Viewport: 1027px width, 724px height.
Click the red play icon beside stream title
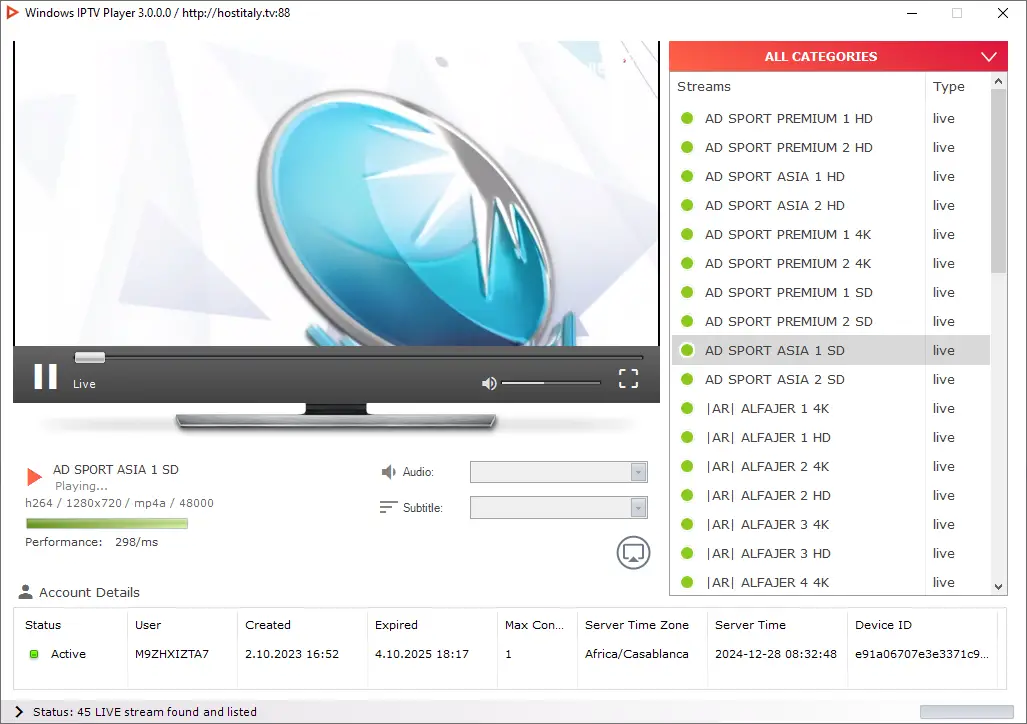point(34,476)
